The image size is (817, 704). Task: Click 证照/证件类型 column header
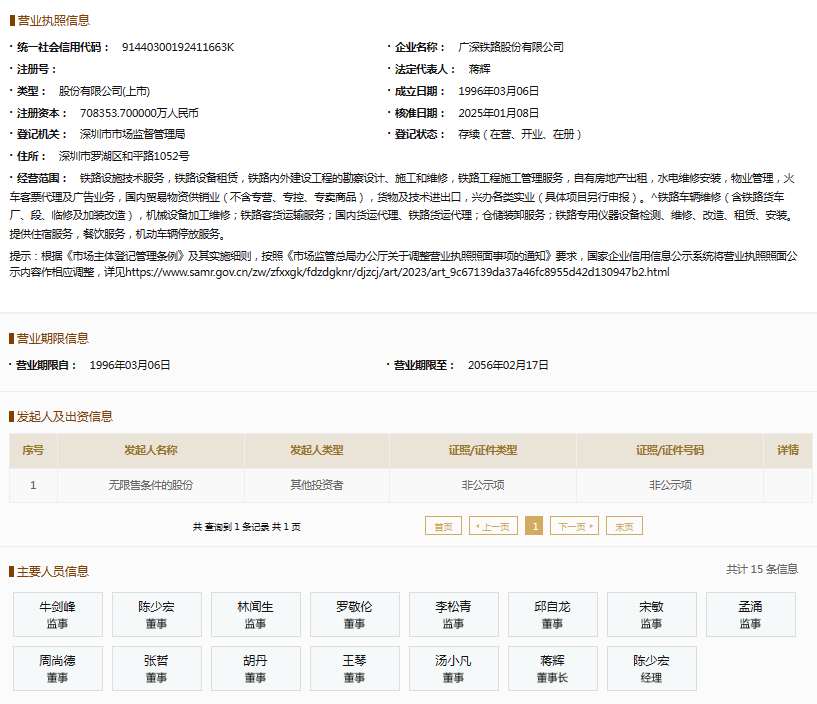coord(483,450)
